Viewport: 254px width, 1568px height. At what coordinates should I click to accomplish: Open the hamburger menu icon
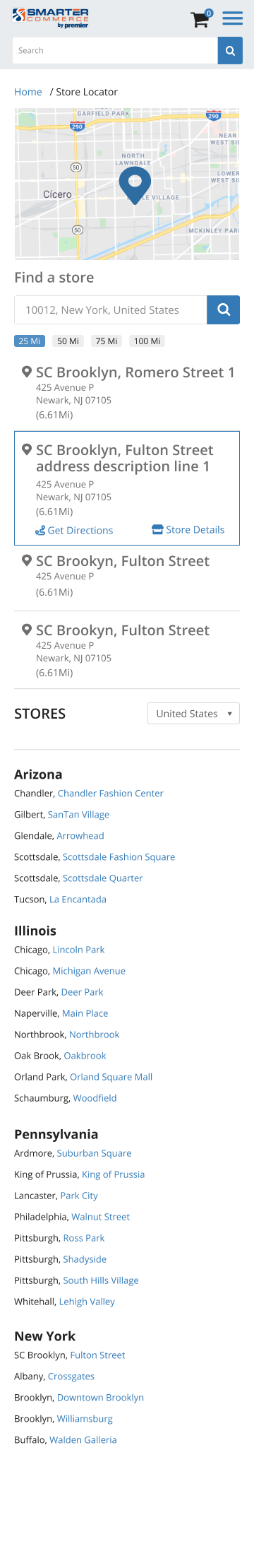point(233,18)
